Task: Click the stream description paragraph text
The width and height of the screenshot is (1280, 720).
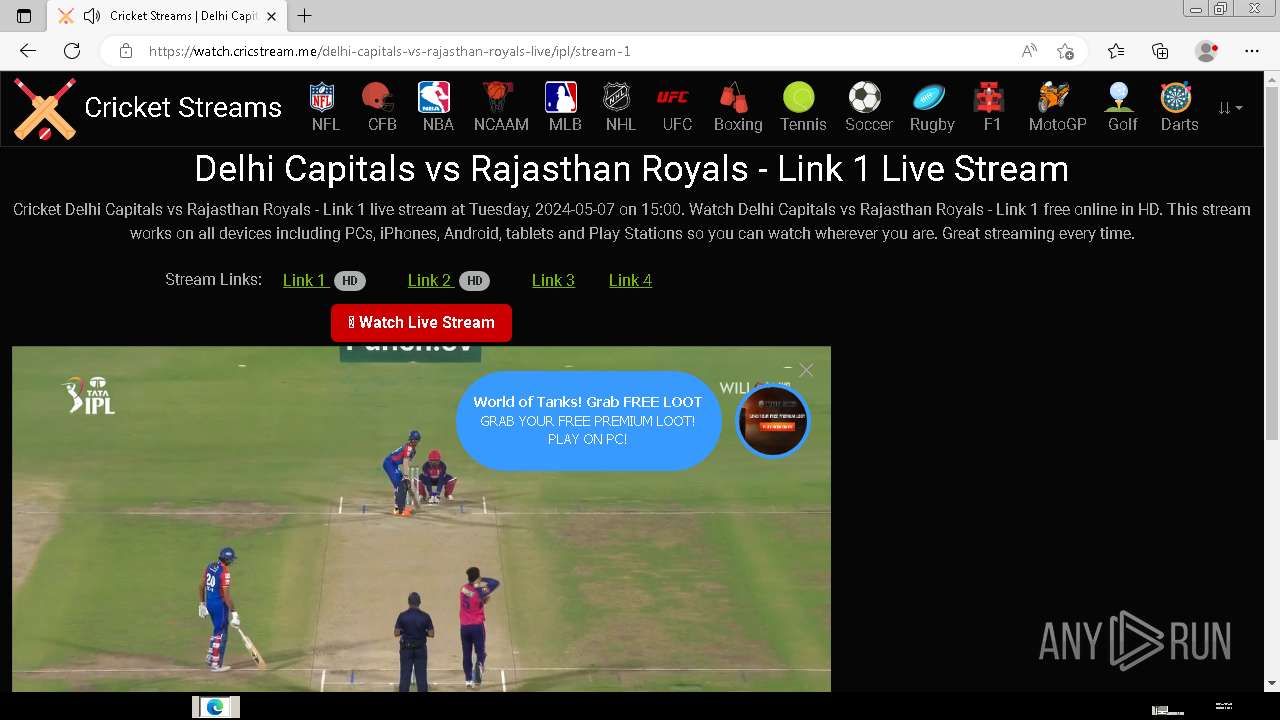Action: [x=632, y=222]
